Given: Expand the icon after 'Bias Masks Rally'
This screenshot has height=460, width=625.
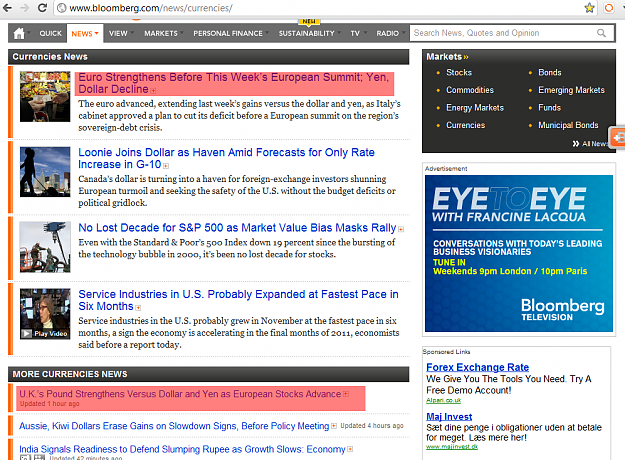Looking at the screenshot, I should [401, 229].
